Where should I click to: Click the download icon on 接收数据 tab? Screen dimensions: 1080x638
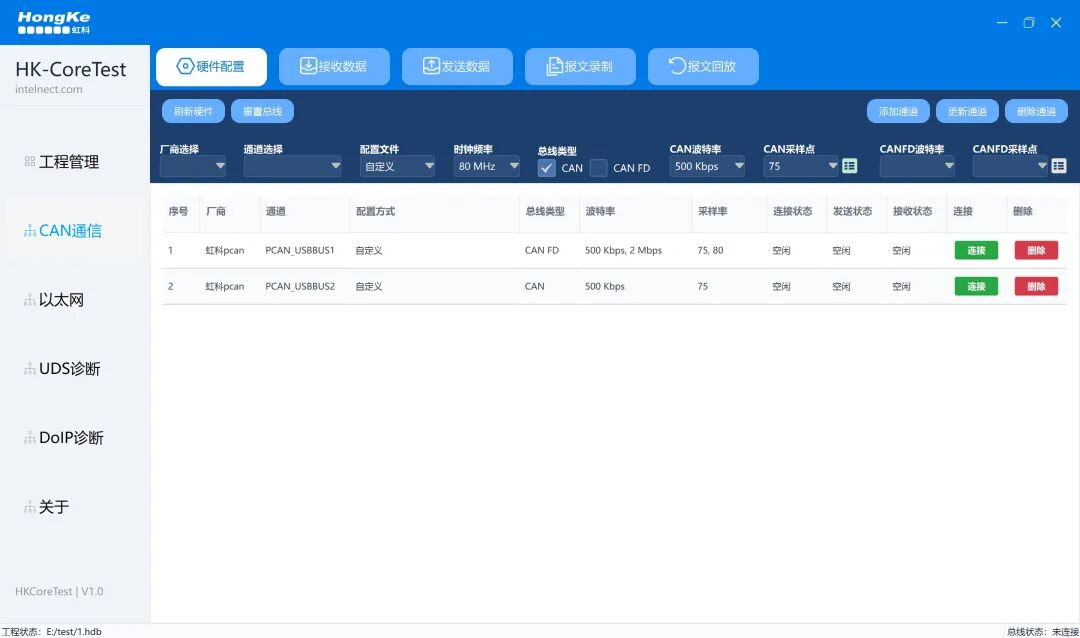pyautogui.click(x=308, y=65)
